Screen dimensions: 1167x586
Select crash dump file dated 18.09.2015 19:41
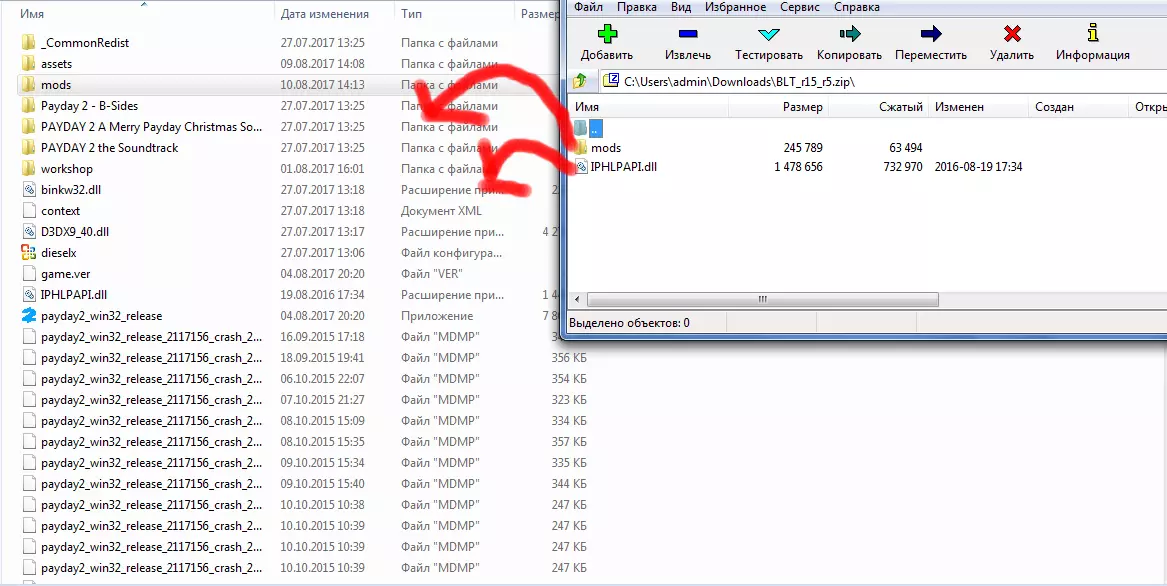[x=151, y=357]
